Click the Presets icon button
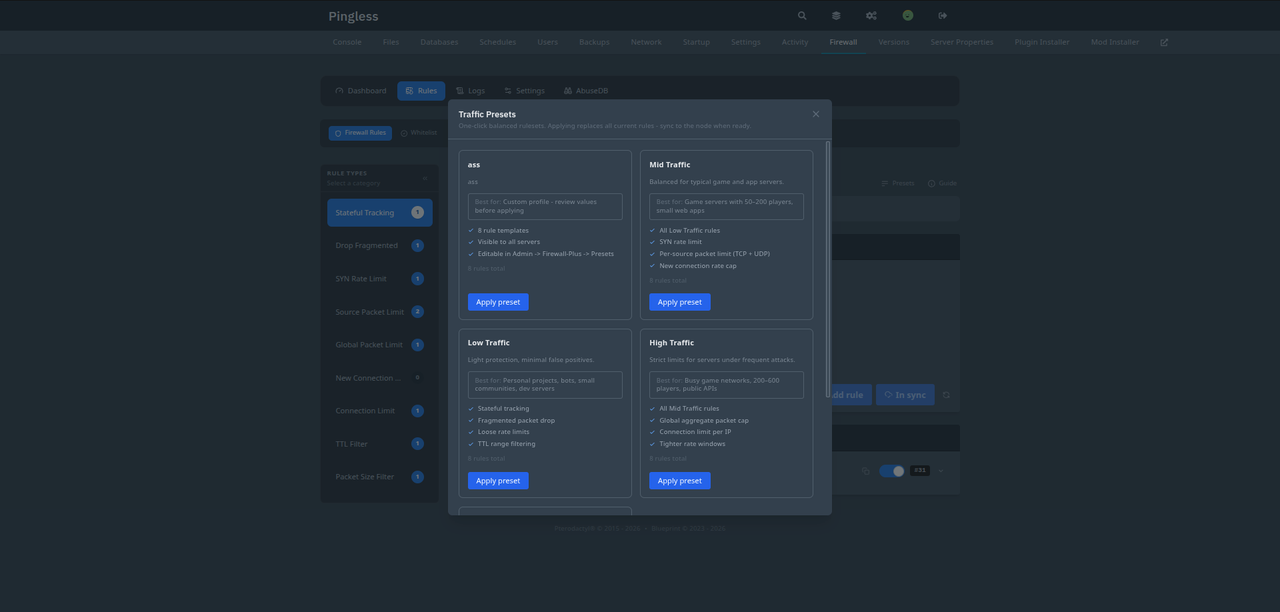Image resolution: width=1280 pixels, height=612 pixels. [x=898, y=183]
